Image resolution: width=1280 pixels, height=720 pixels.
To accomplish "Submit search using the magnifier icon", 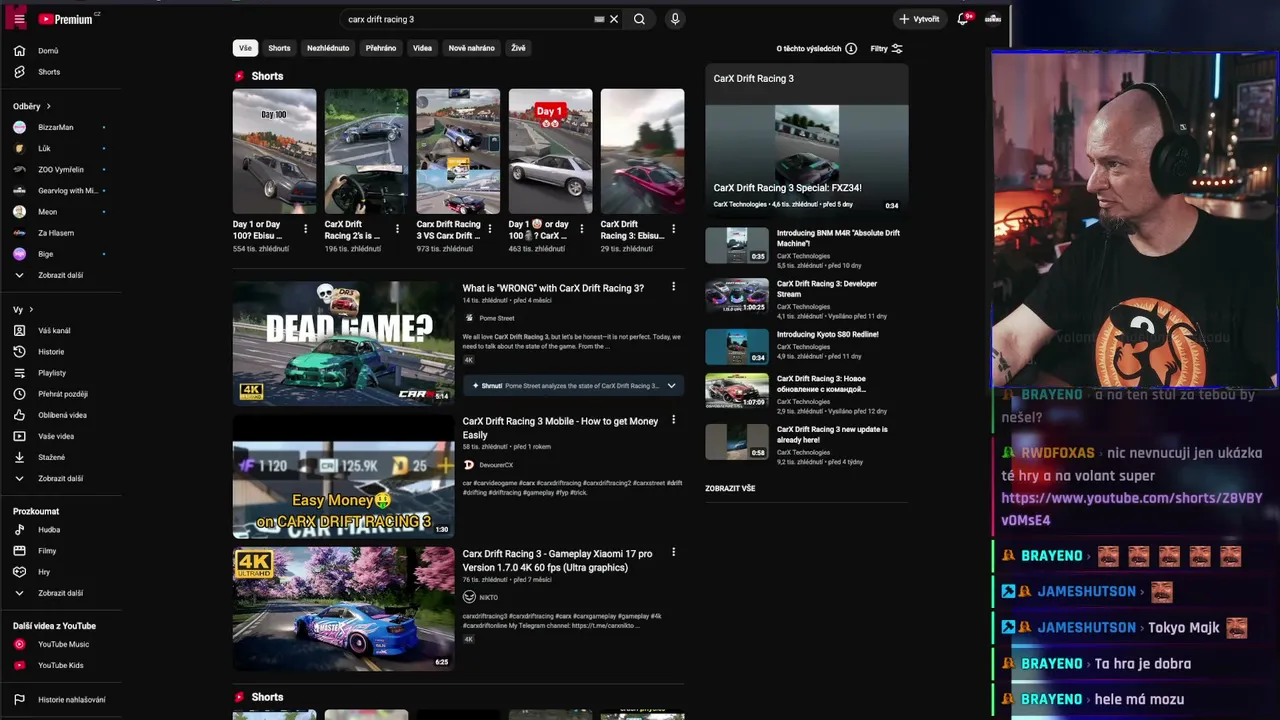I will tap(639, 19).
